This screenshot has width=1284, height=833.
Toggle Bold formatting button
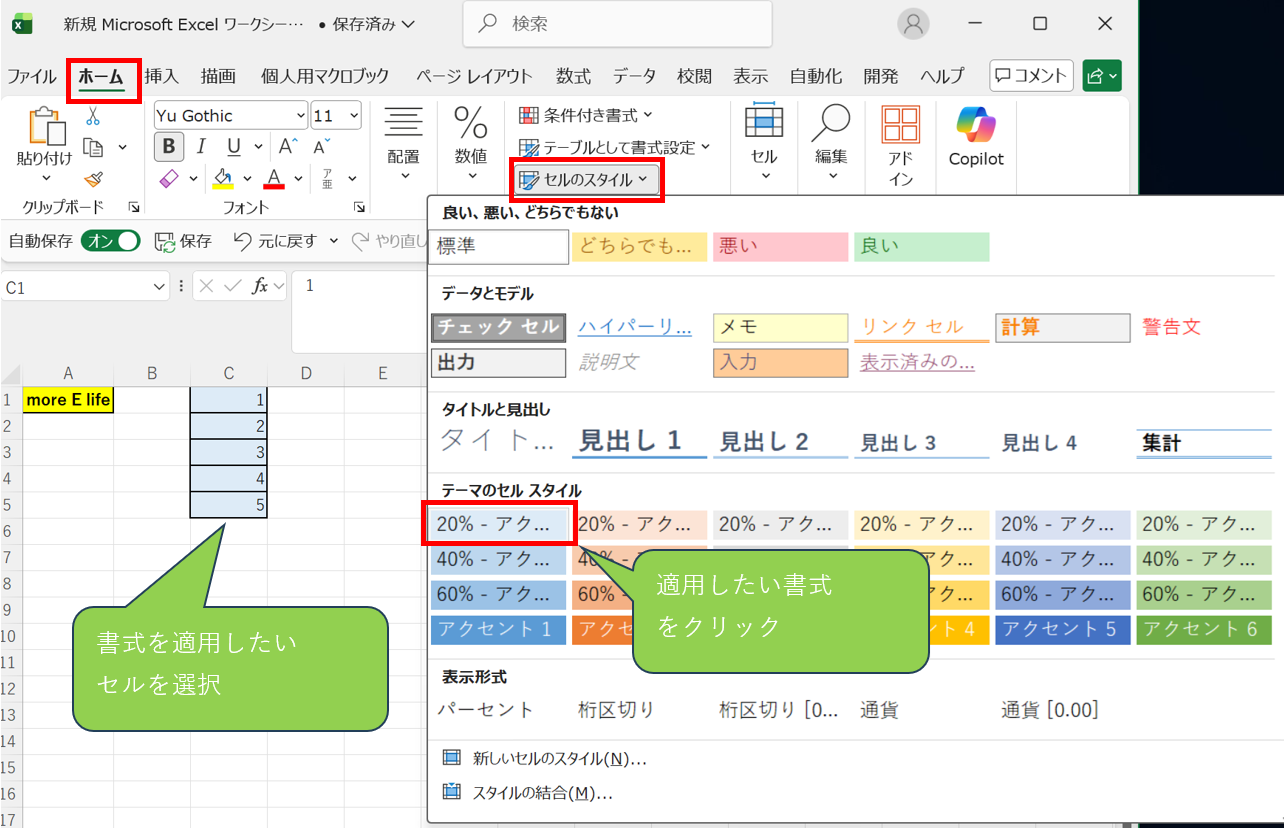(168, 147)
